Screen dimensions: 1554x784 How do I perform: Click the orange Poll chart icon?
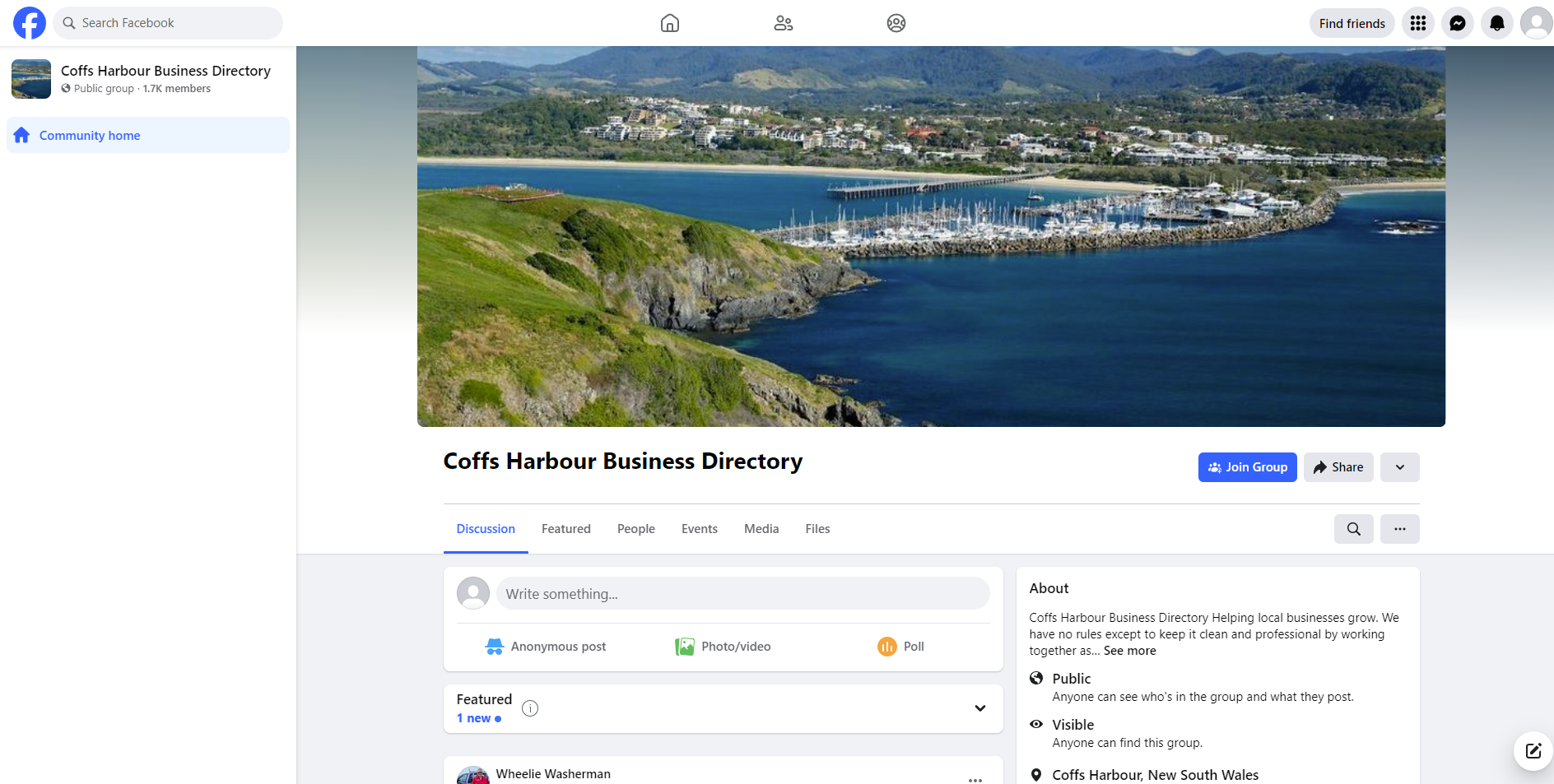pos(887,647)
